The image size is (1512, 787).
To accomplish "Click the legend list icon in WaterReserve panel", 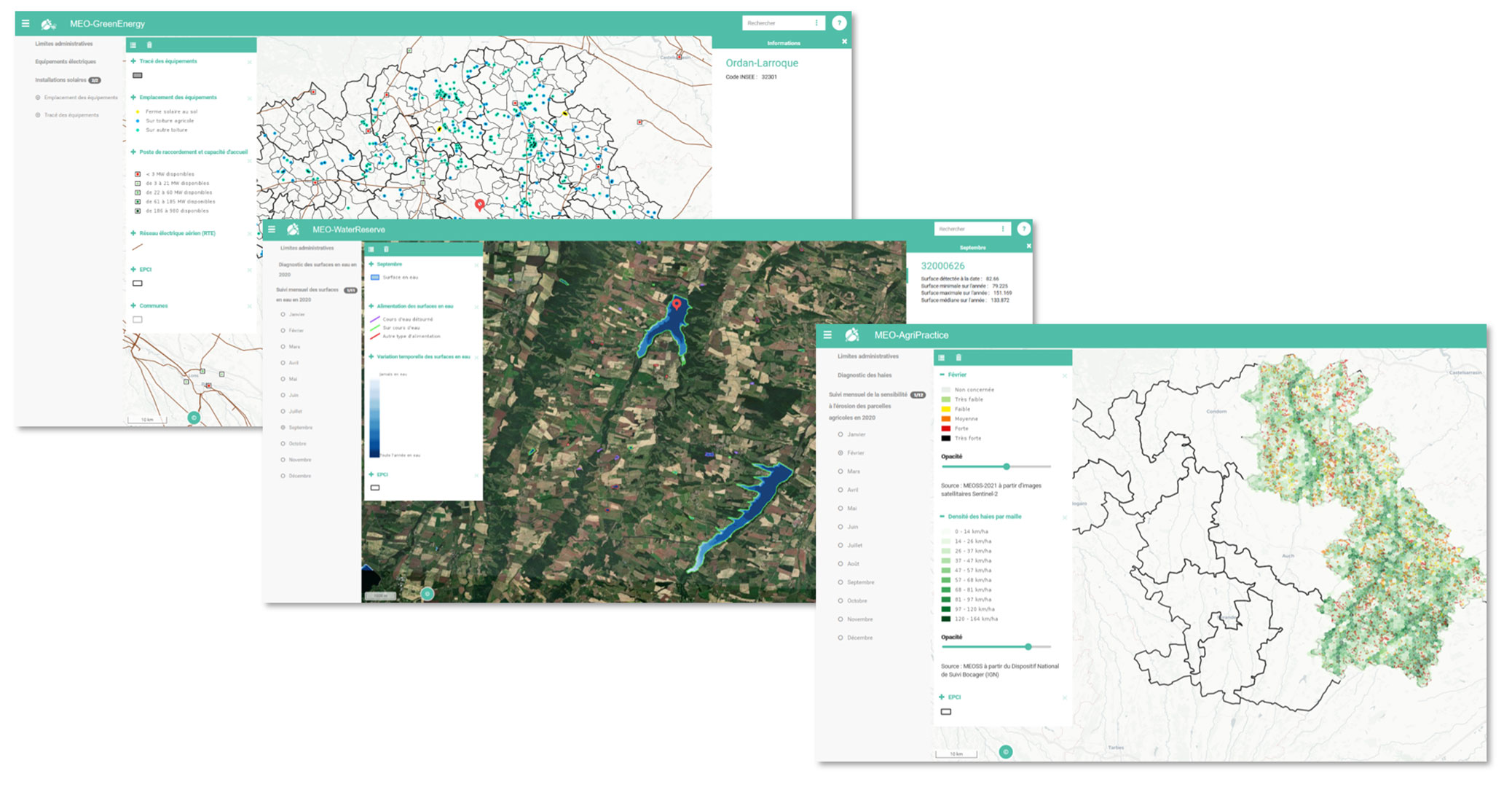I will pos(371,249).
